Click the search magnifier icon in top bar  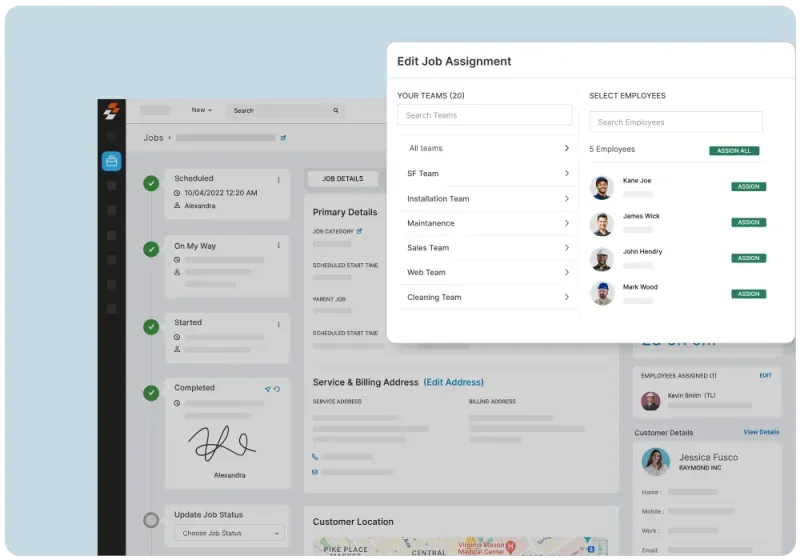coord(335,111)
